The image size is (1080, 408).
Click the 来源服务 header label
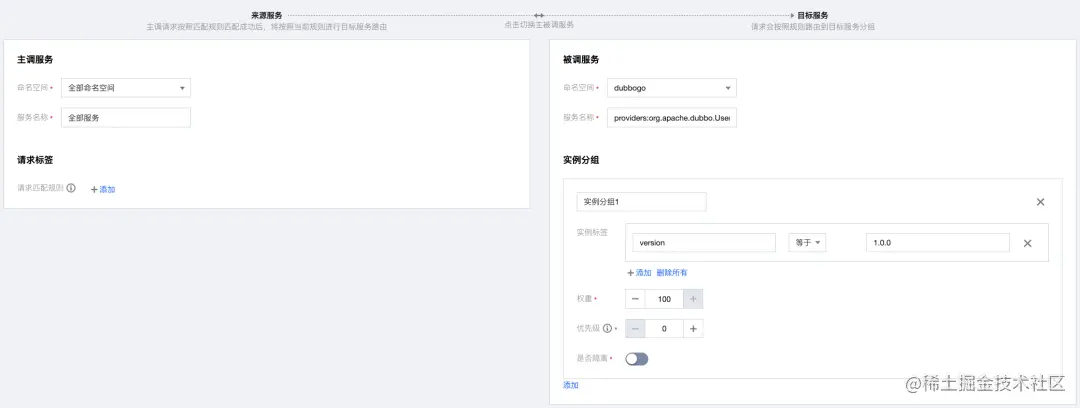click(267, 14)
